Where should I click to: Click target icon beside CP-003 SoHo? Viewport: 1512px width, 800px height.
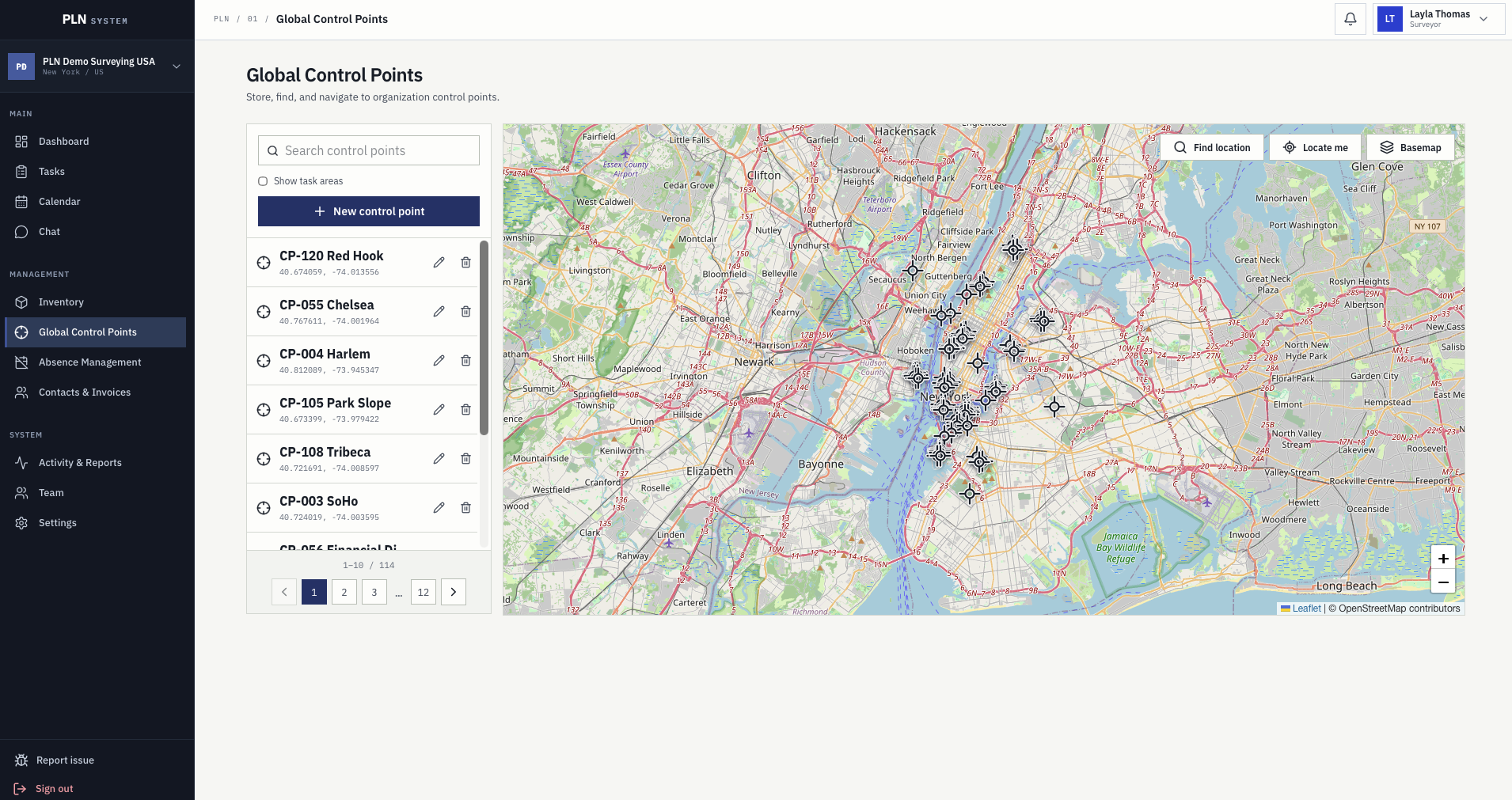point(264,508)
